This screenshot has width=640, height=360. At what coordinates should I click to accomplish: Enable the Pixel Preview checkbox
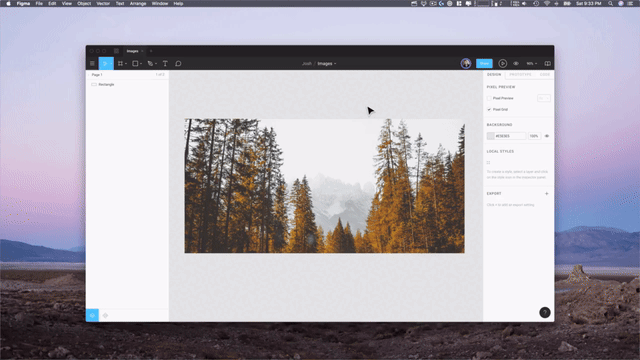coord(489,98)
